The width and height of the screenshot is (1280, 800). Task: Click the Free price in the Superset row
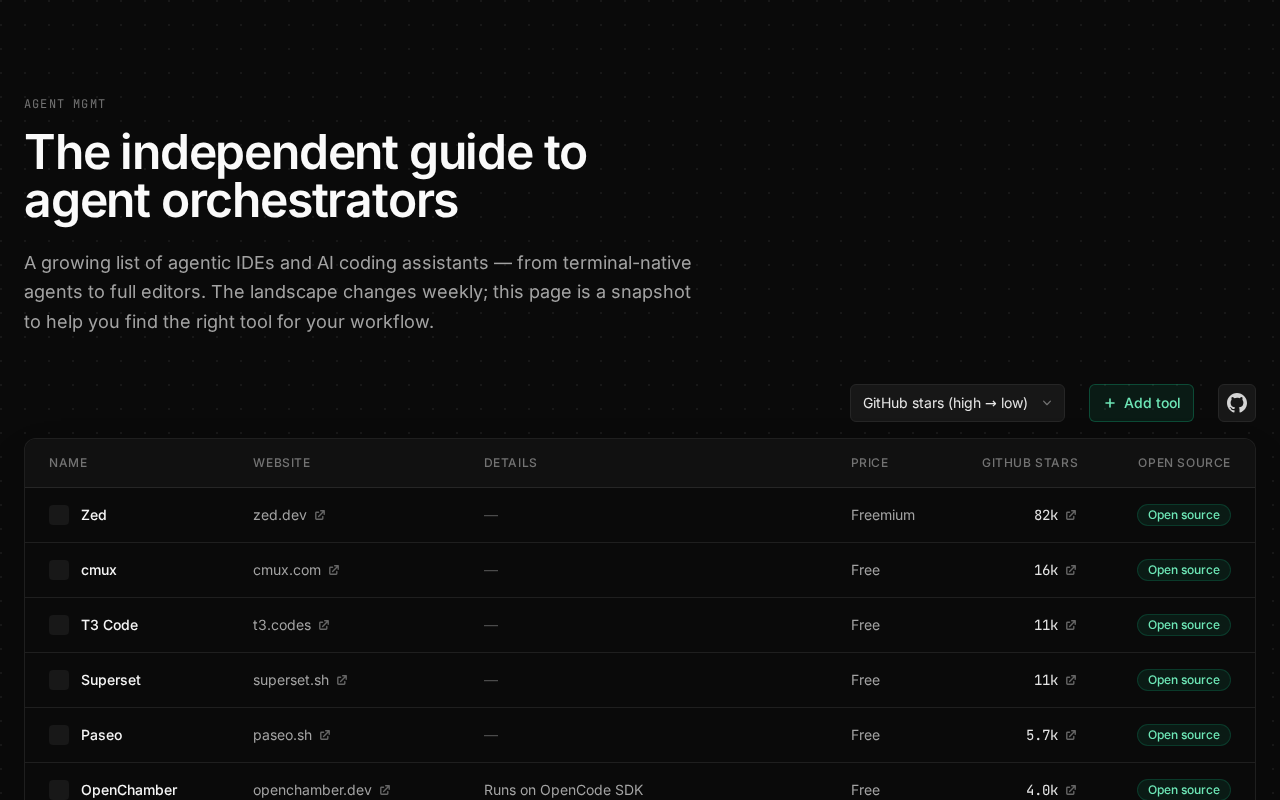pyautogui.click(x=865, y=680)
